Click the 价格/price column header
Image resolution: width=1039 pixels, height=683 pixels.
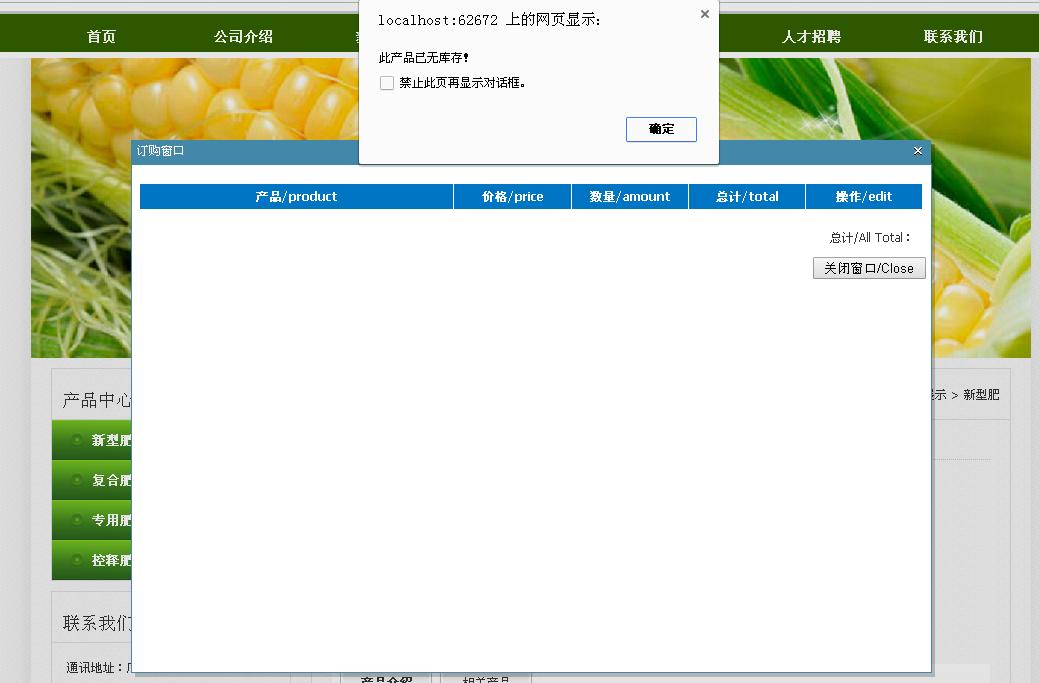[512, 197]
